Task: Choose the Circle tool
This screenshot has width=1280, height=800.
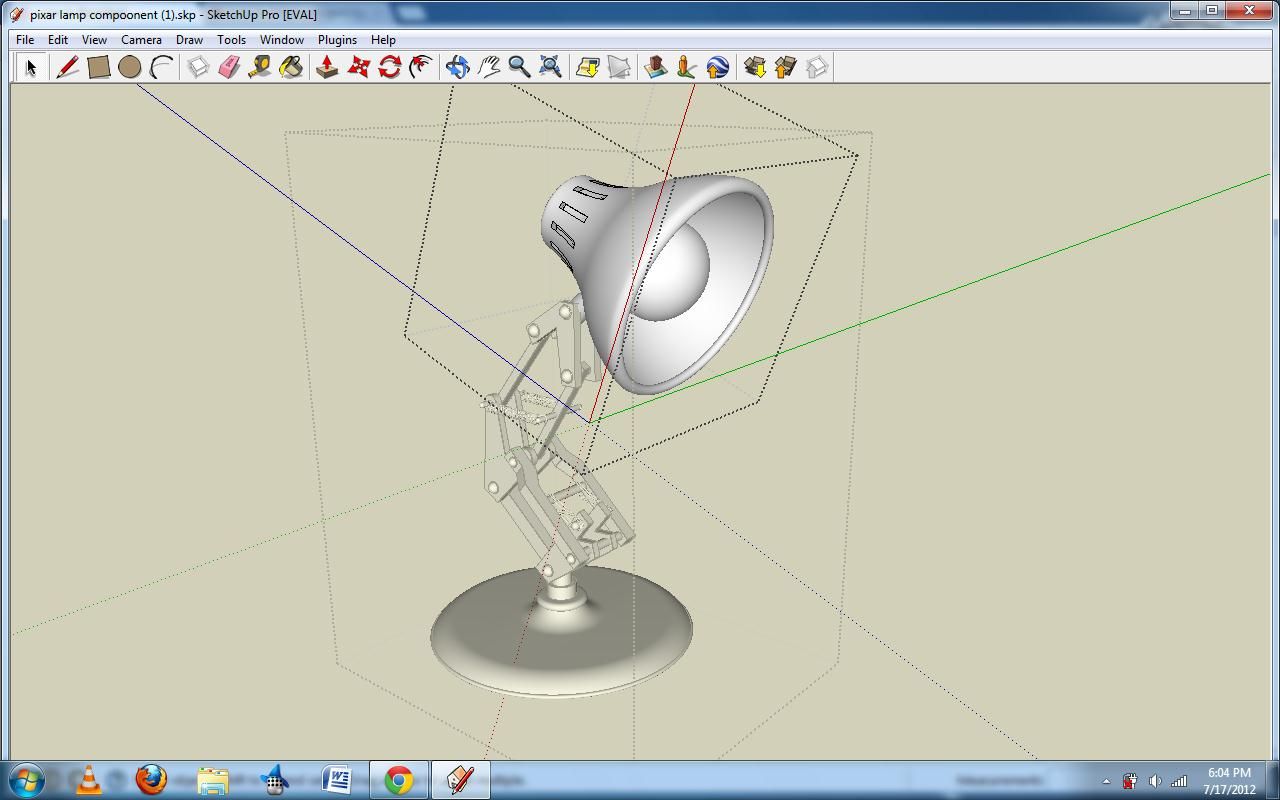Action: coord(130,66)
